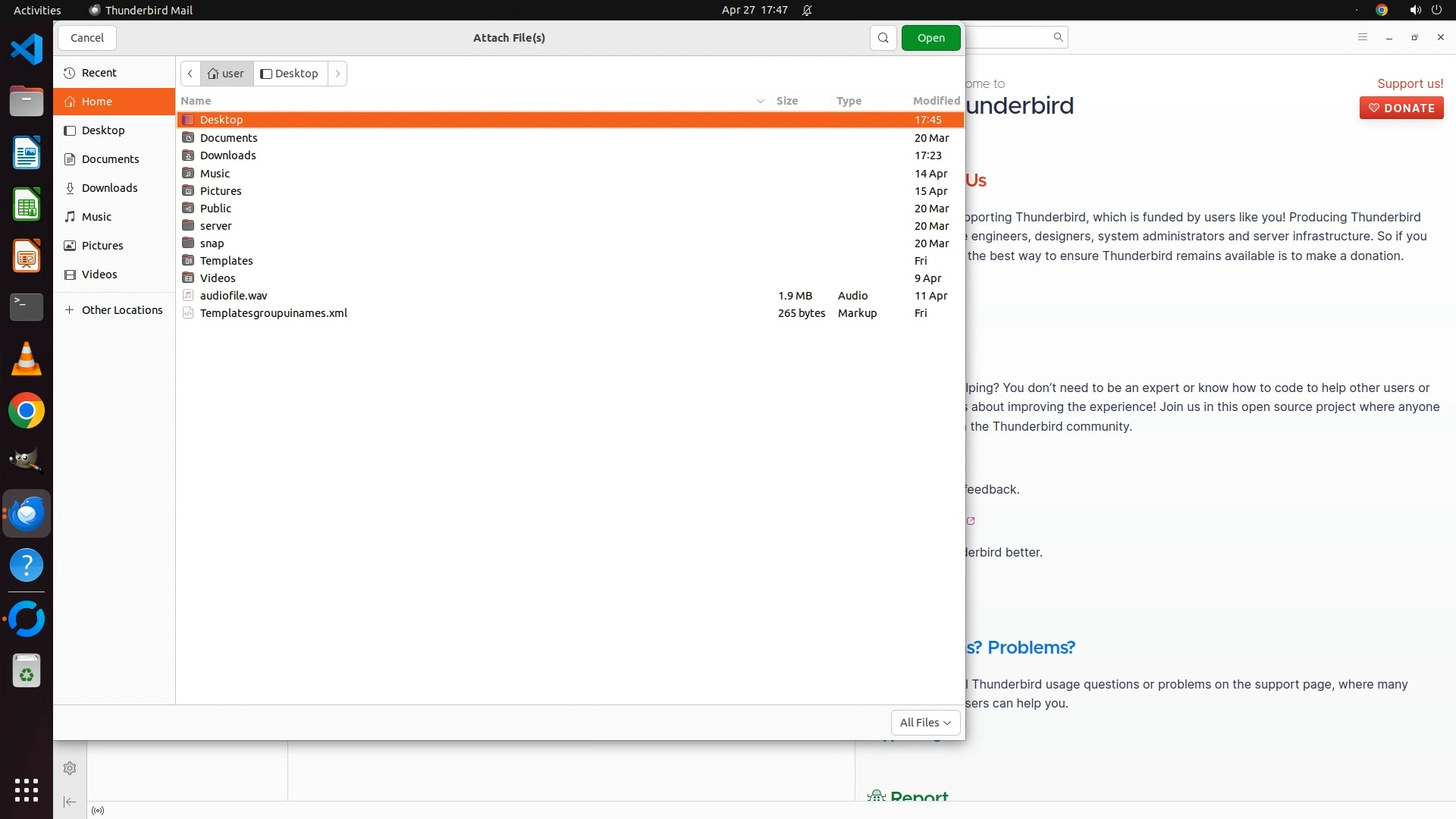The width and height of the screenshot is (1456, 819).
Task: Expand Other Locations in sidebar
Action: tap(114, 310)
